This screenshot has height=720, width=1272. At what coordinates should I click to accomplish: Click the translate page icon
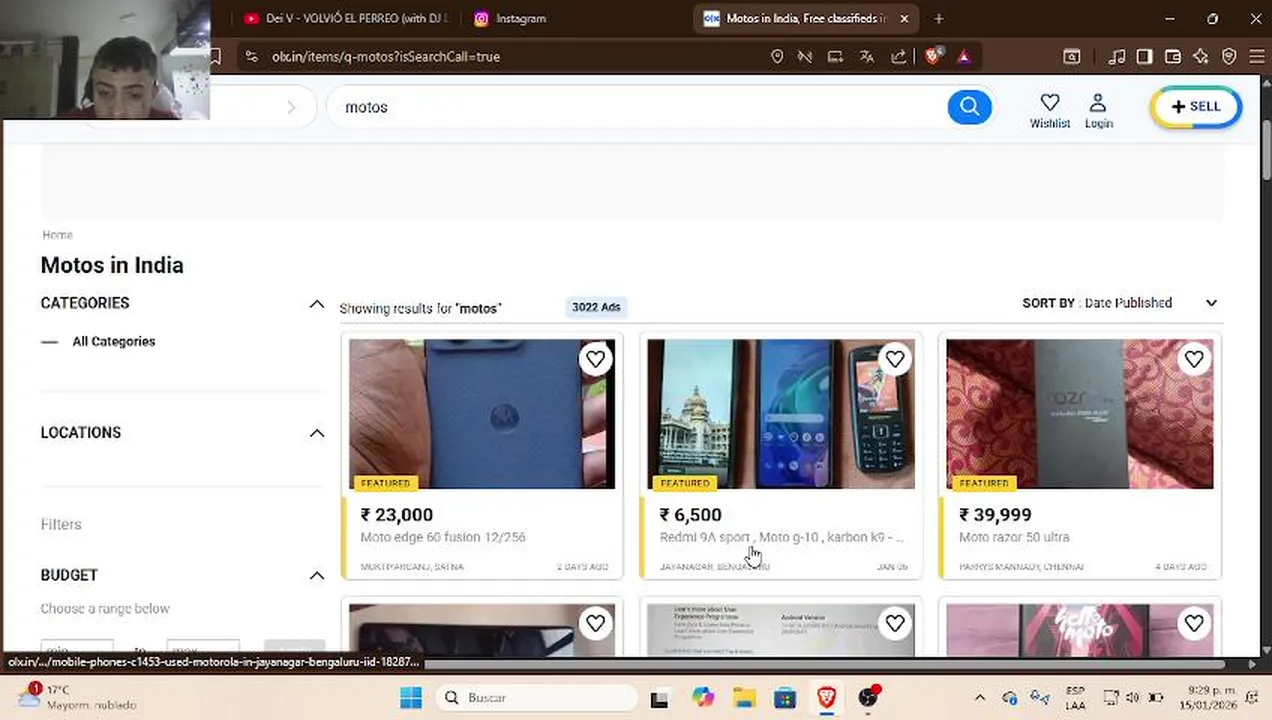click(x=867, y=57)
